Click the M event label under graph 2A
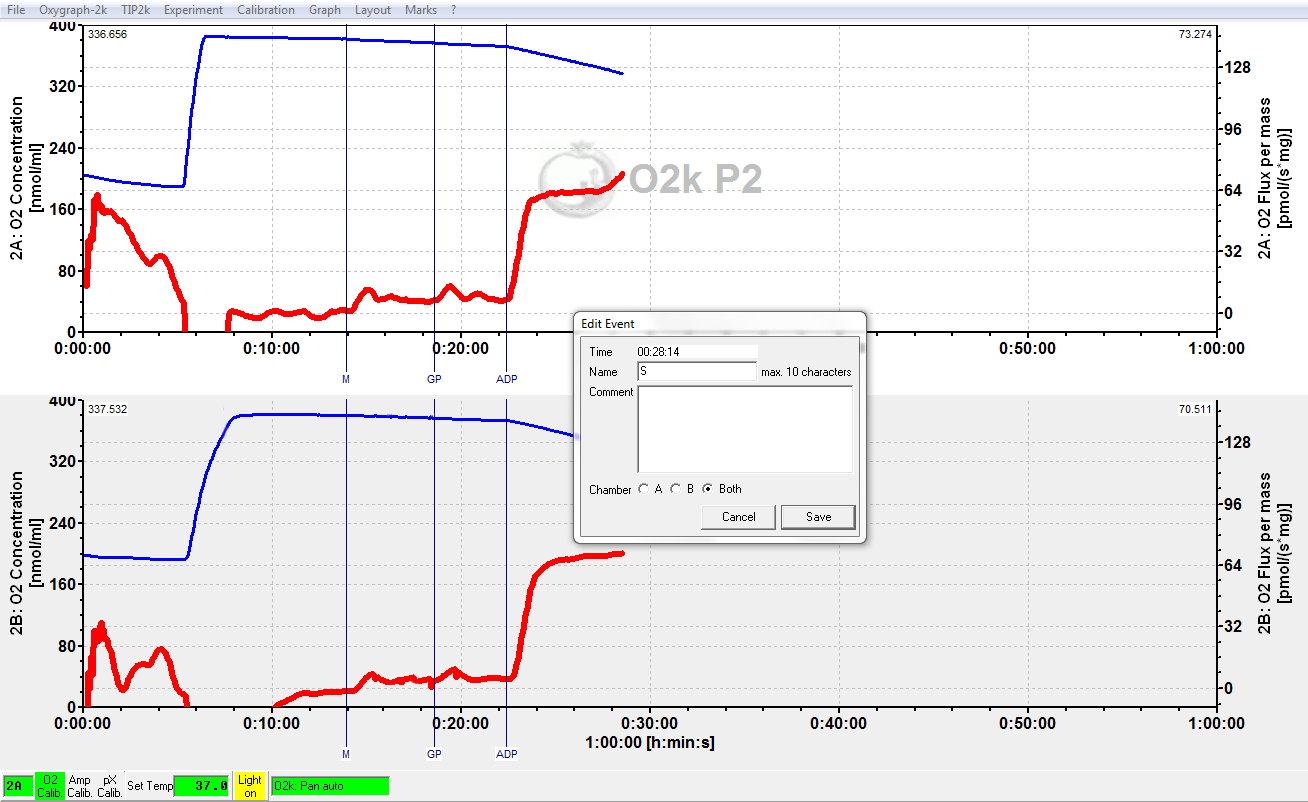Screen dimensions: 1308x802 tap(346, 379)
